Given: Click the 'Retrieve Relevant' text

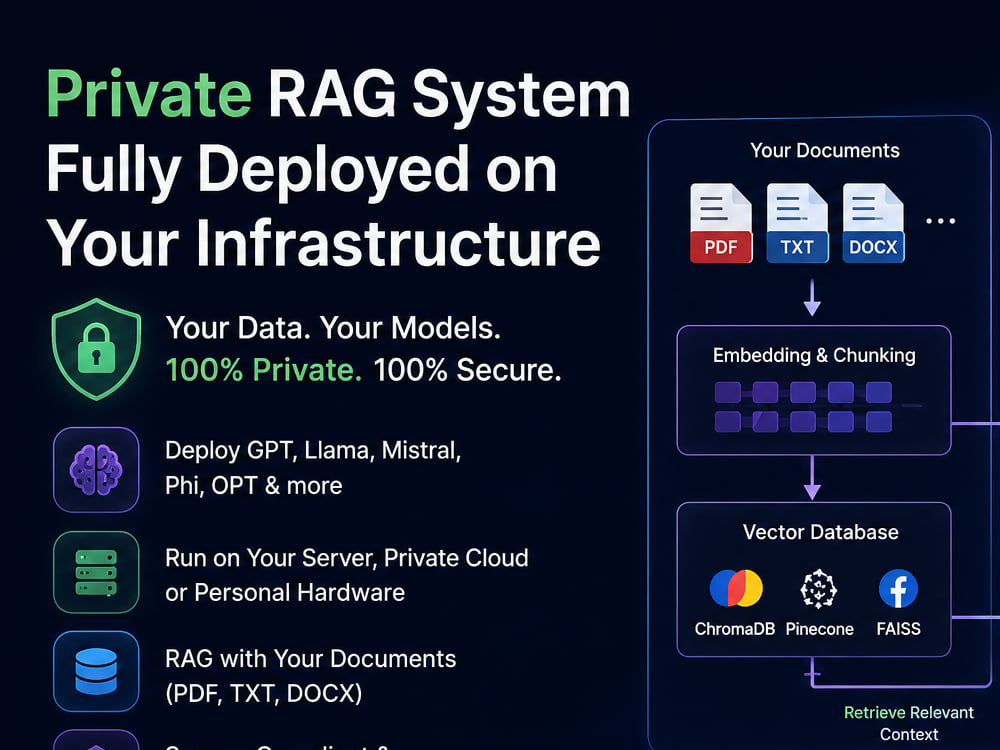Looking at the screenshot, I should (909, 712).
